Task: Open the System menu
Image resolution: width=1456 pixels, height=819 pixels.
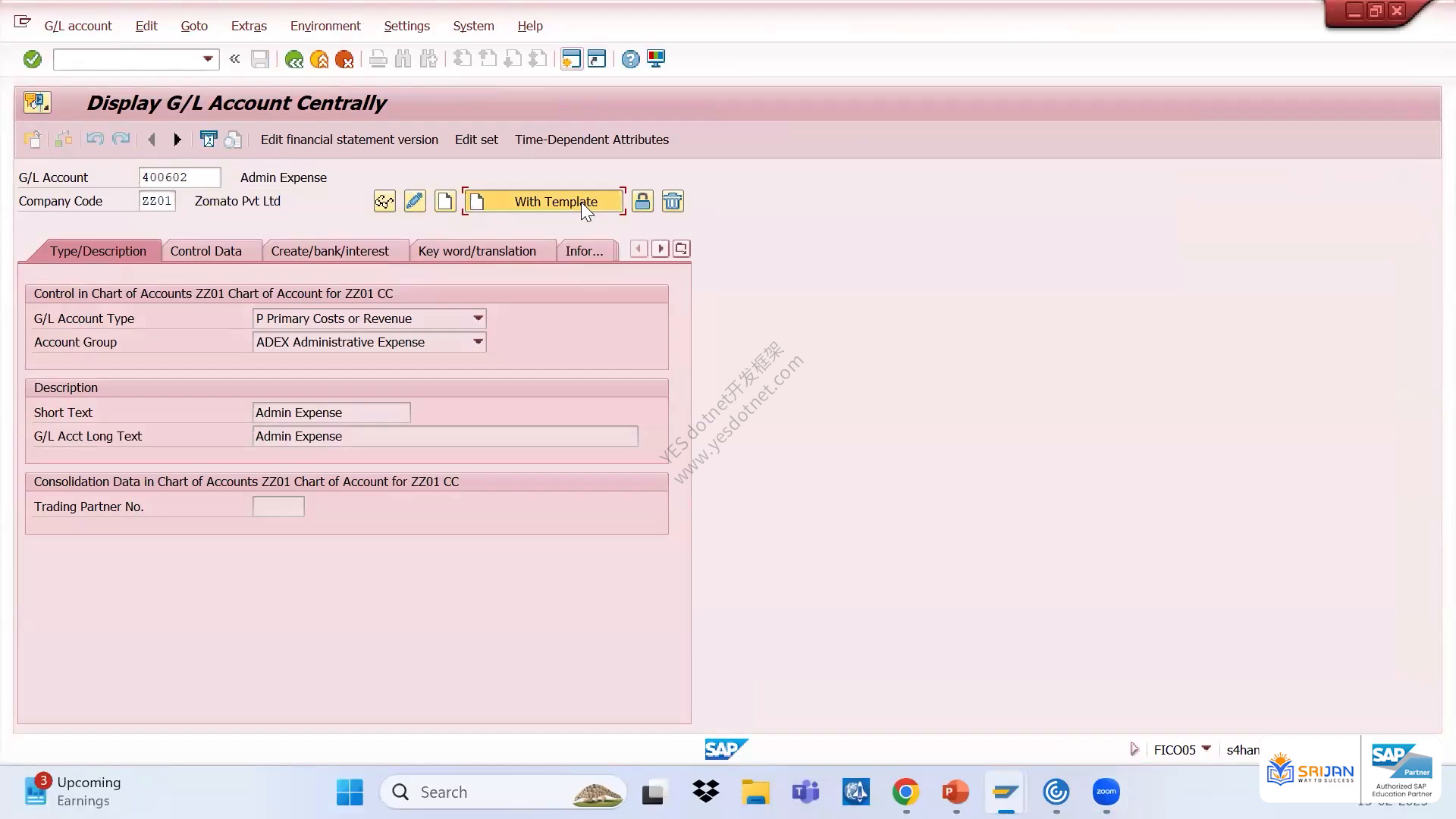Action: (473, 26)
